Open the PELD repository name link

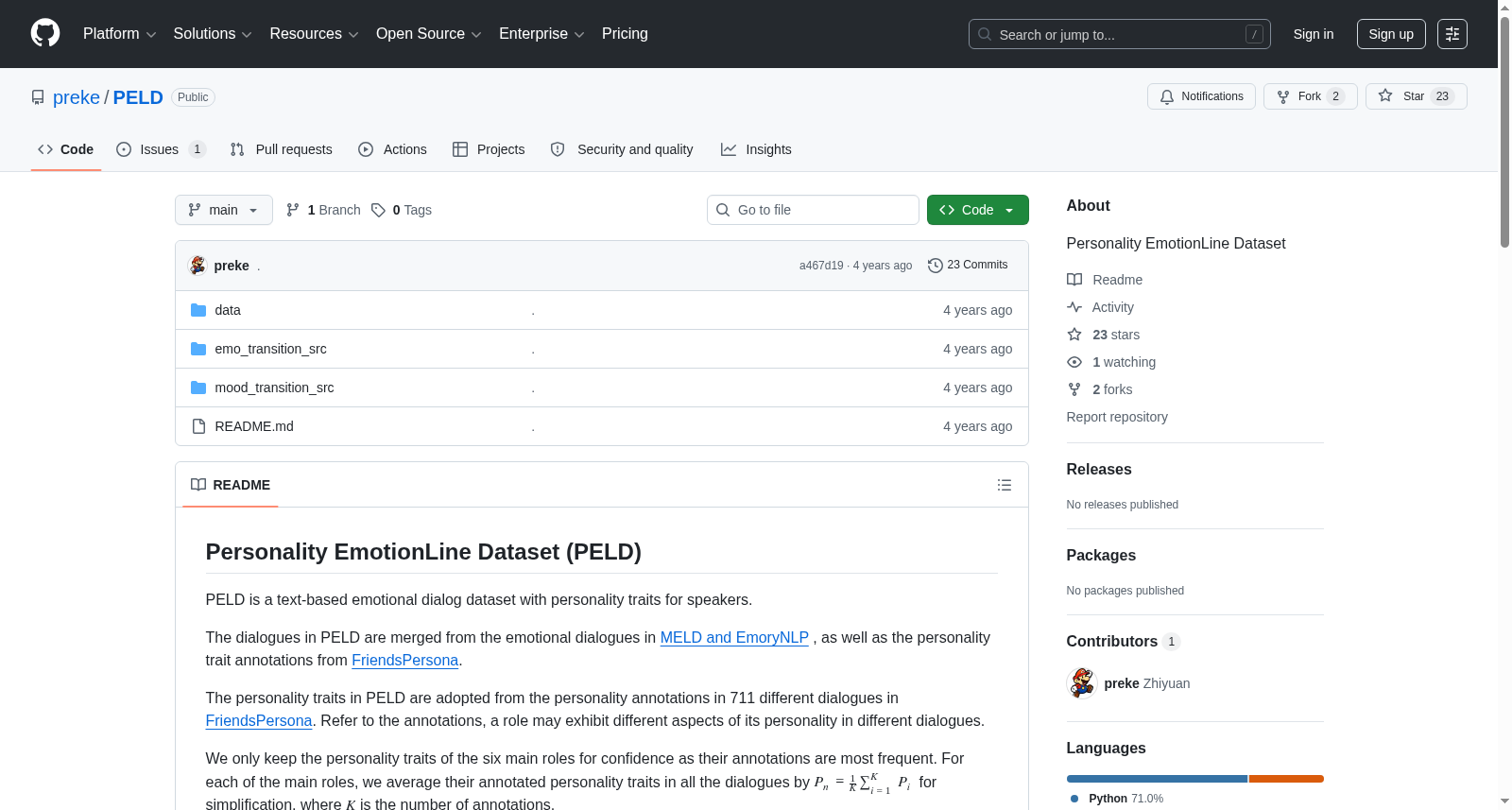[138, 97]
